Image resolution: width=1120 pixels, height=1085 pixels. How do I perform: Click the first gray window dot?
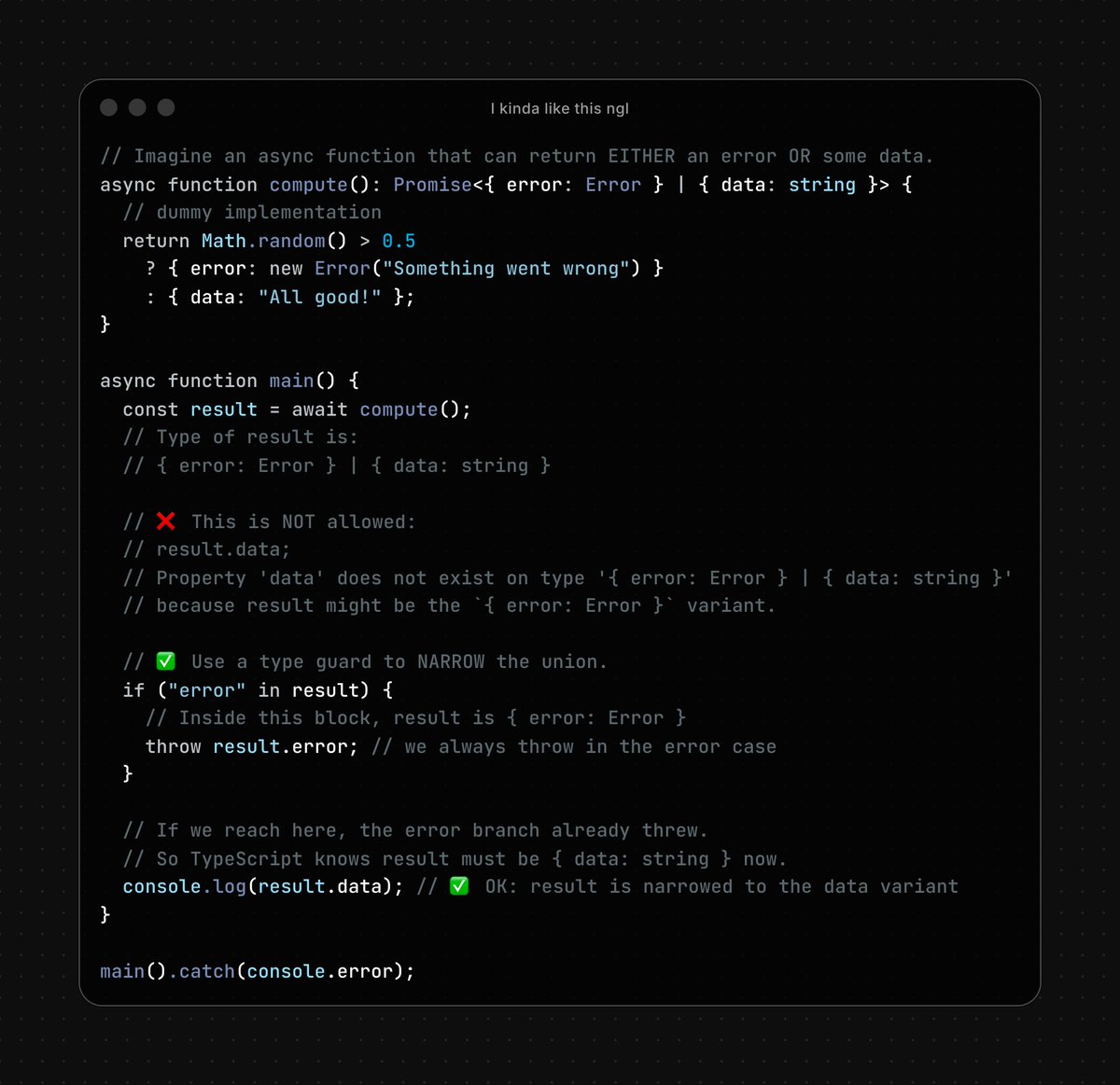coord(108,107)
